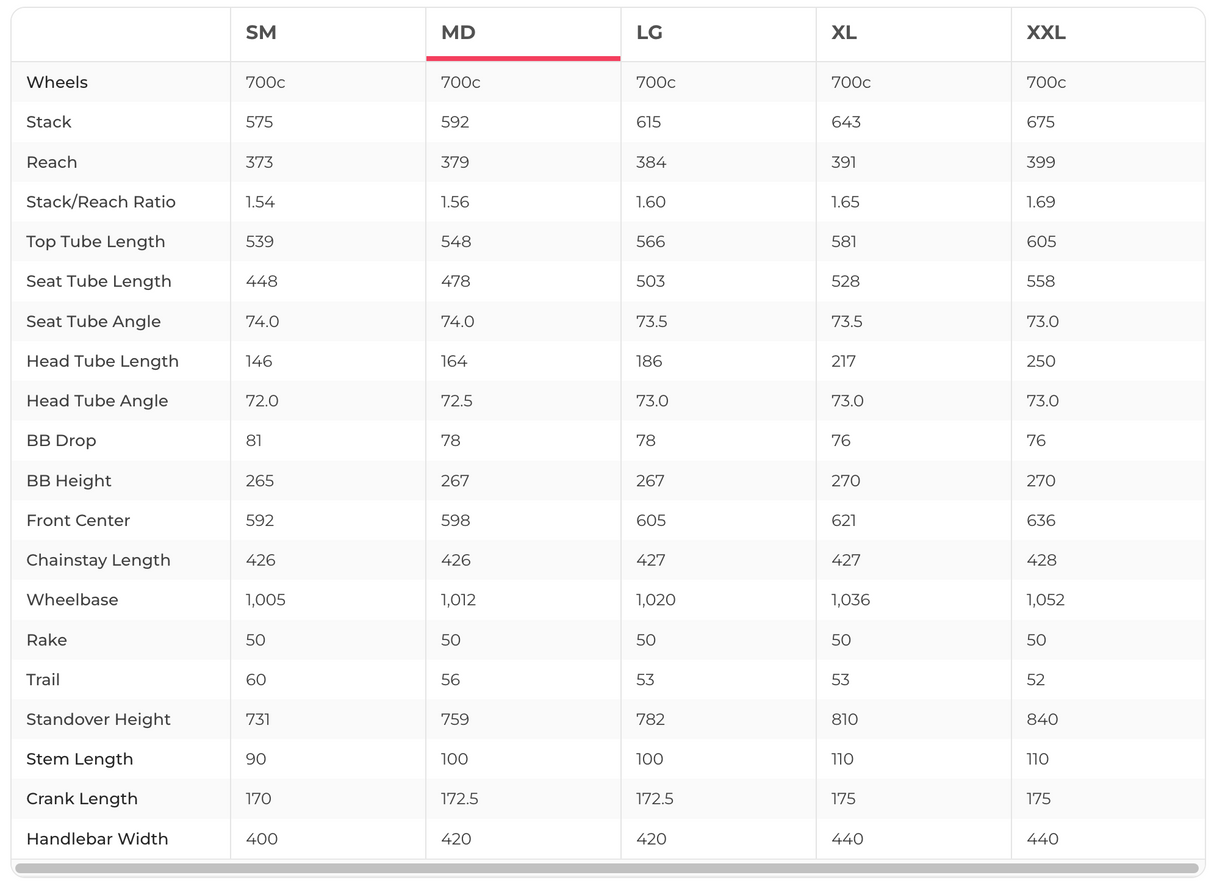Select the Wheelbase row label
Image resolution: width=1214 pixels, height=886 pixels.
(72, 600)
